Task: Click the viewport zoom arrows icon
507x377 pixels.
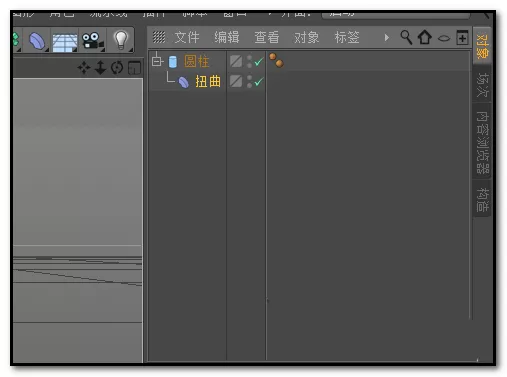Action: [x=100, y=68]
